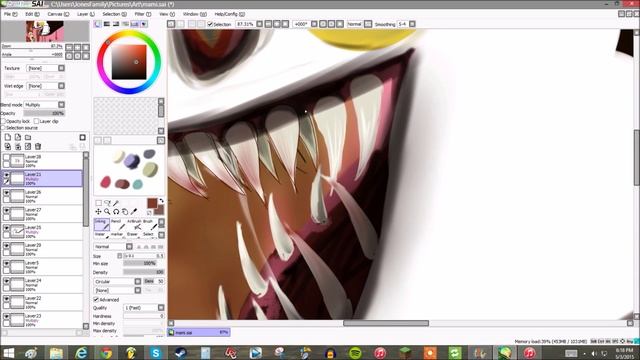Select the hand pan tool
640x360 pixels.
coord(125,211)
